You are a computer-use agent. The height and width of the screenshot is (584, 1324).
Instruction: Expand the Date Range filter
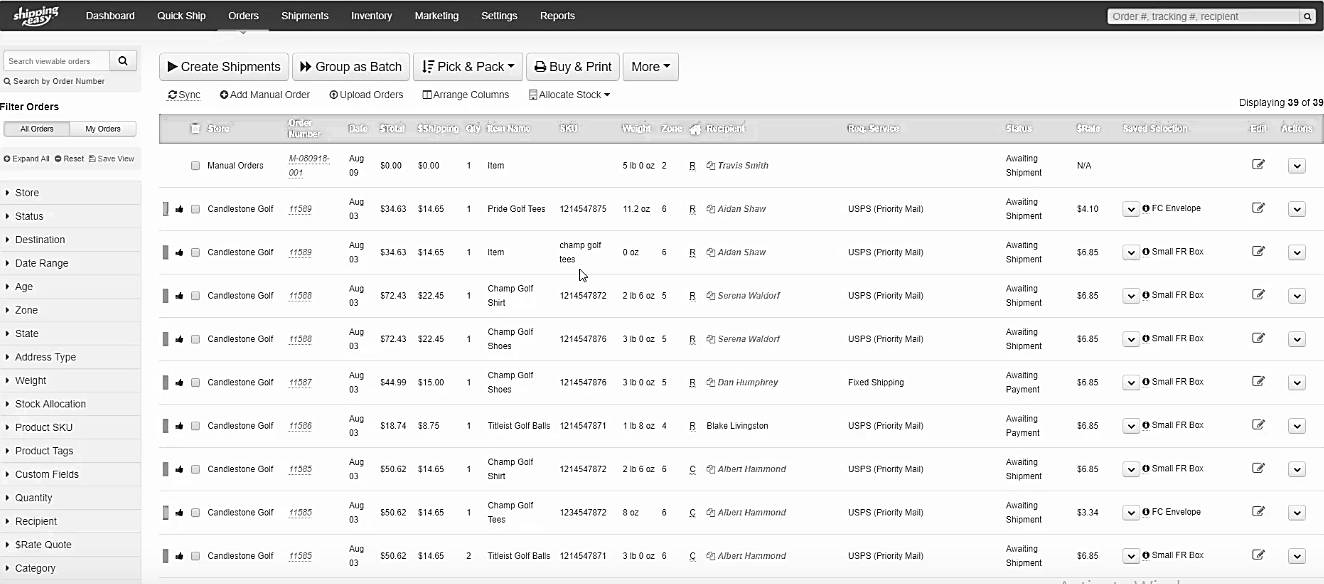[70, 263]
